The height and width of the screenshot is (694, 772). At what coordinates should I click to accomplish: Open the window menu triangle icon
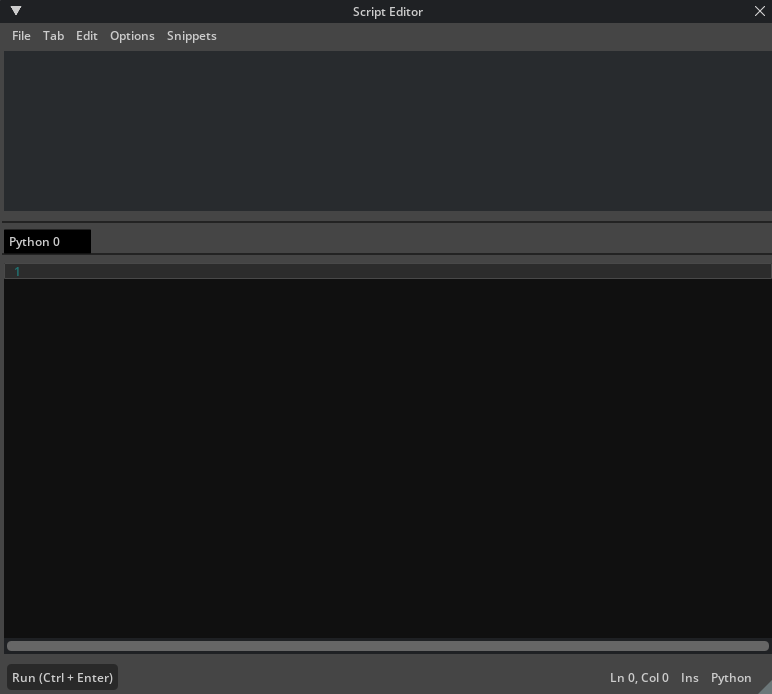(x=15, y=11)
